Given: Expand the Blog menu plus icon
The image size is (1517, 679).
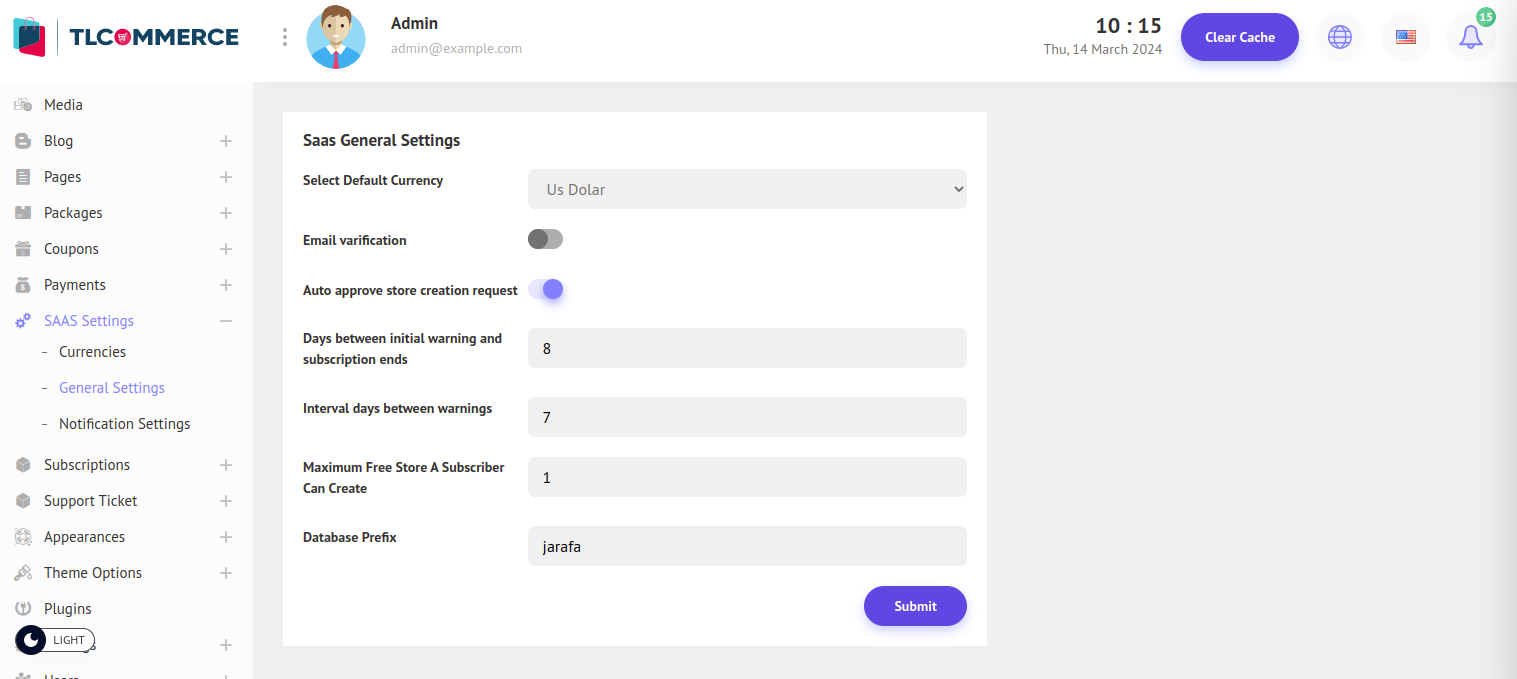Looking at the screenshot, I should (x=226, y=141).
